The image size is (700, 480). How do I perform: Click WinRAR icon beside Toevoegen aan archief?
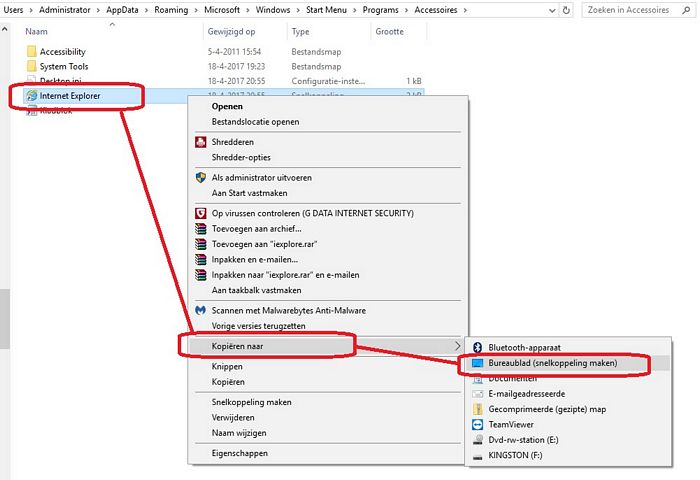pyautogui.click(x=201, y=229)
